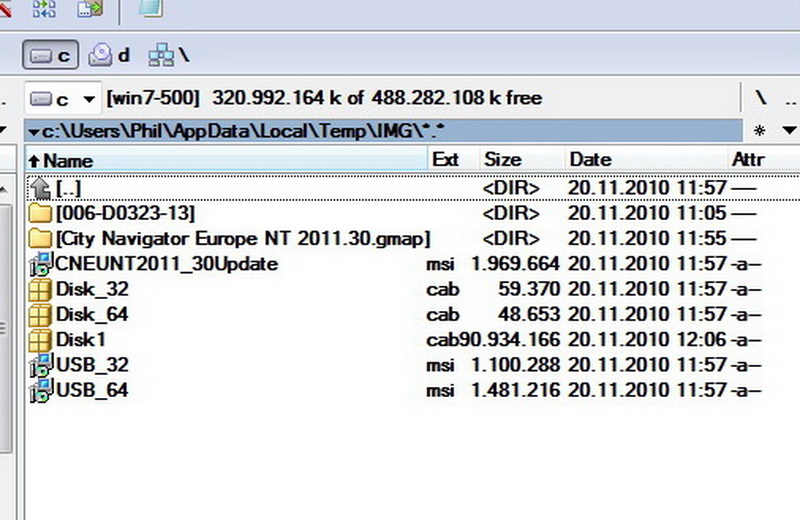Sort the list by Size column
The image size is (800, 520).
tap(502, 160)
